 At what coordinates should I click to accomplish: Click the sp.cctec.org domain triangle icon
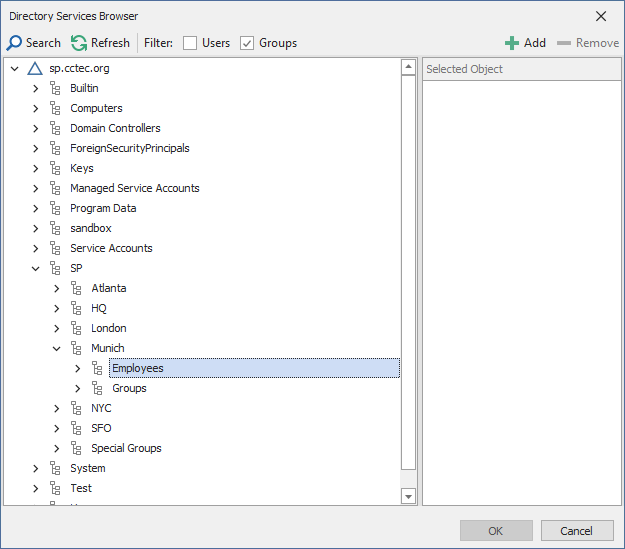(x=35, y=68)
